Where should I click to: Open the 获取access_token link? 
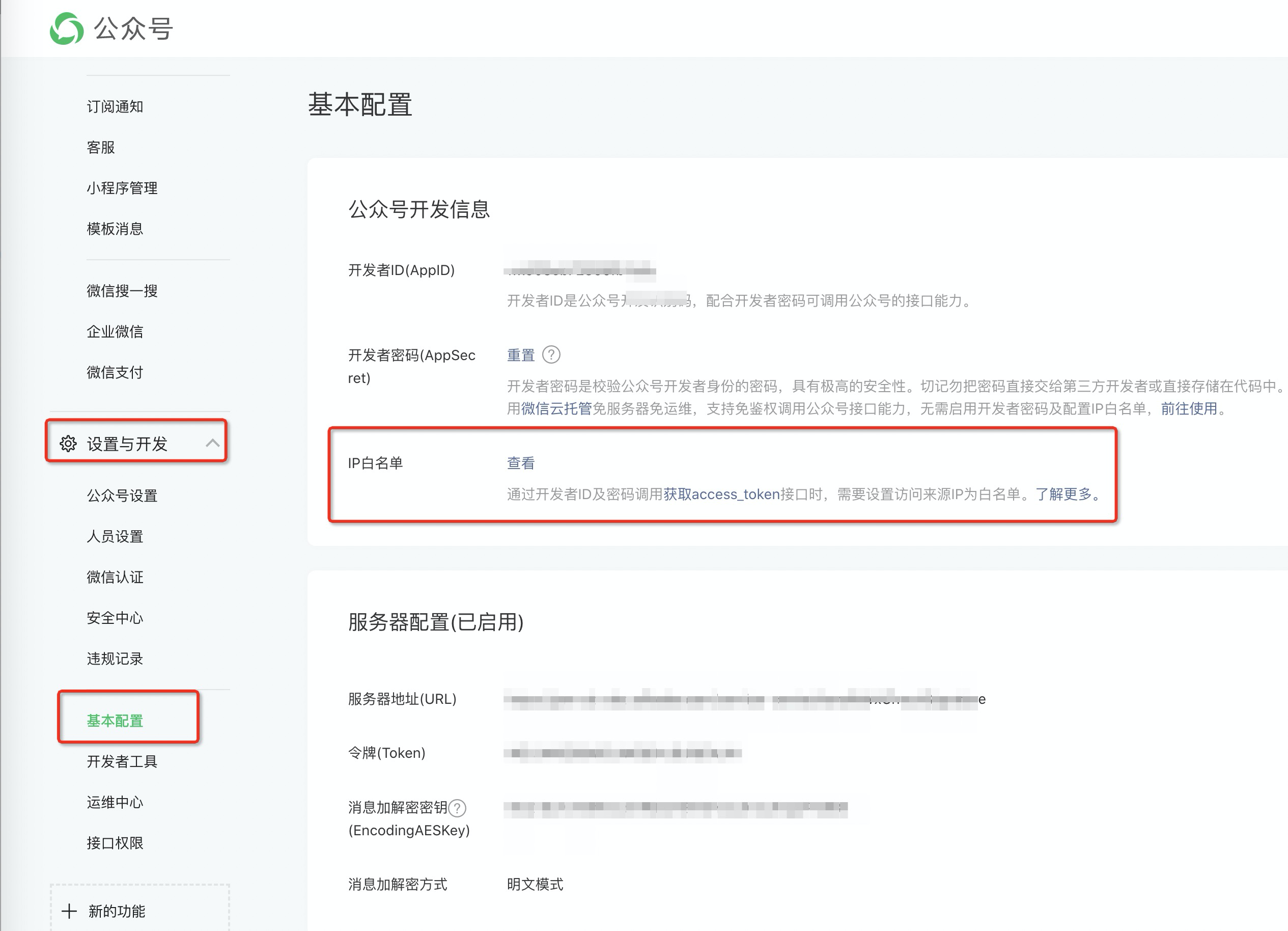[x=721, y=494]
